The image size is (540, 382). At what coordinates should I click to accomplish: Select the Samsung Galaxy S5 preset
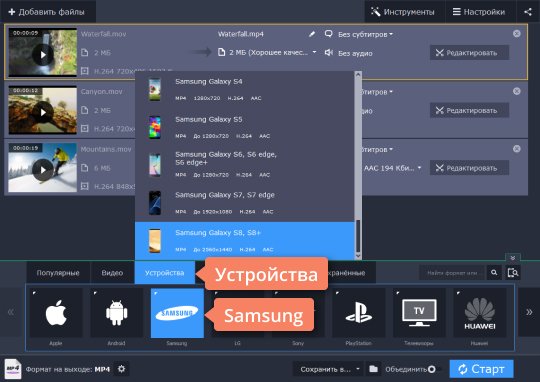tap(245, 127)
